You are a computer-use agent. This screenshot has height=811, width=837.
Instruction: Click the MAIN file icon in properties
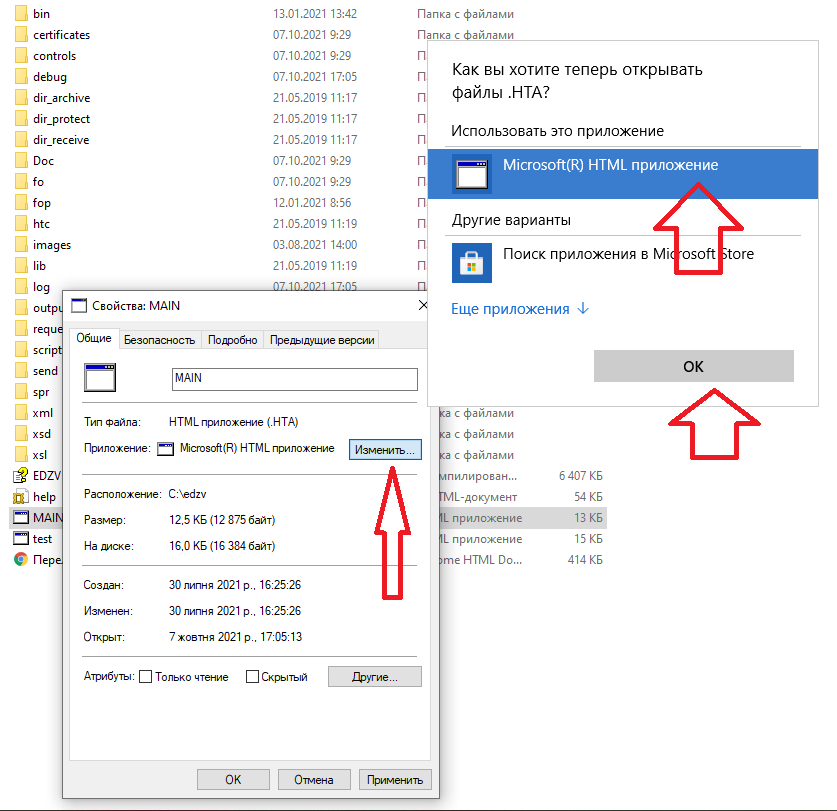coord(102,378)
